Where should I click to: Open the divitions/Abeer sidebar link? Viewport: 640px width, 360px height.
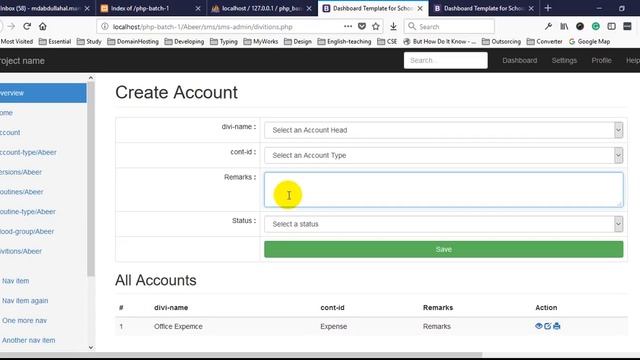(x=20, y=251)
